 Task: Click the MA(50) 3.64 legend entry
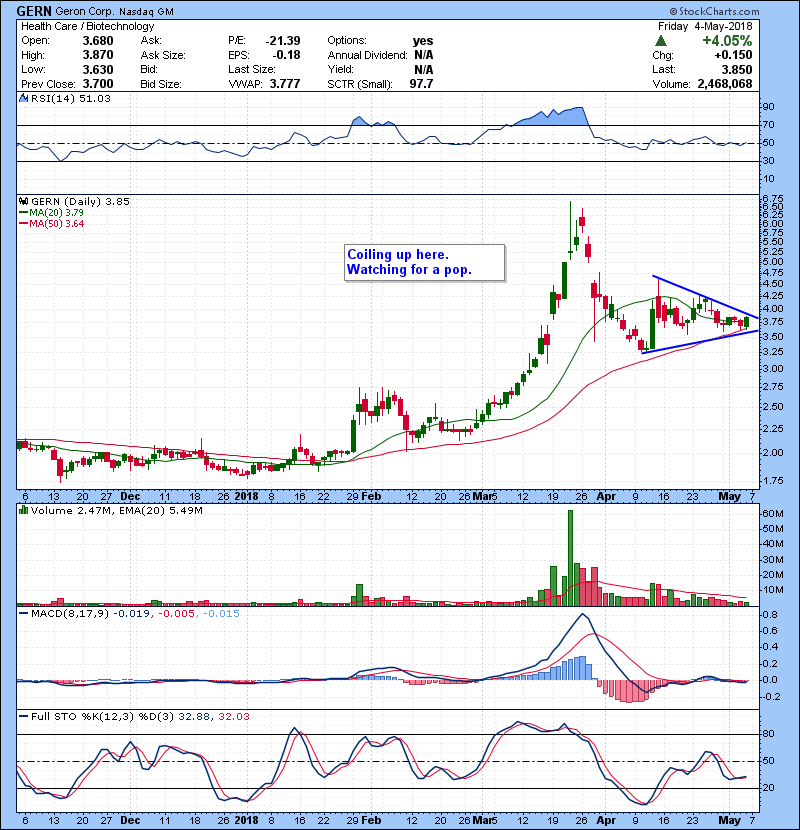(x=51, y=224)
